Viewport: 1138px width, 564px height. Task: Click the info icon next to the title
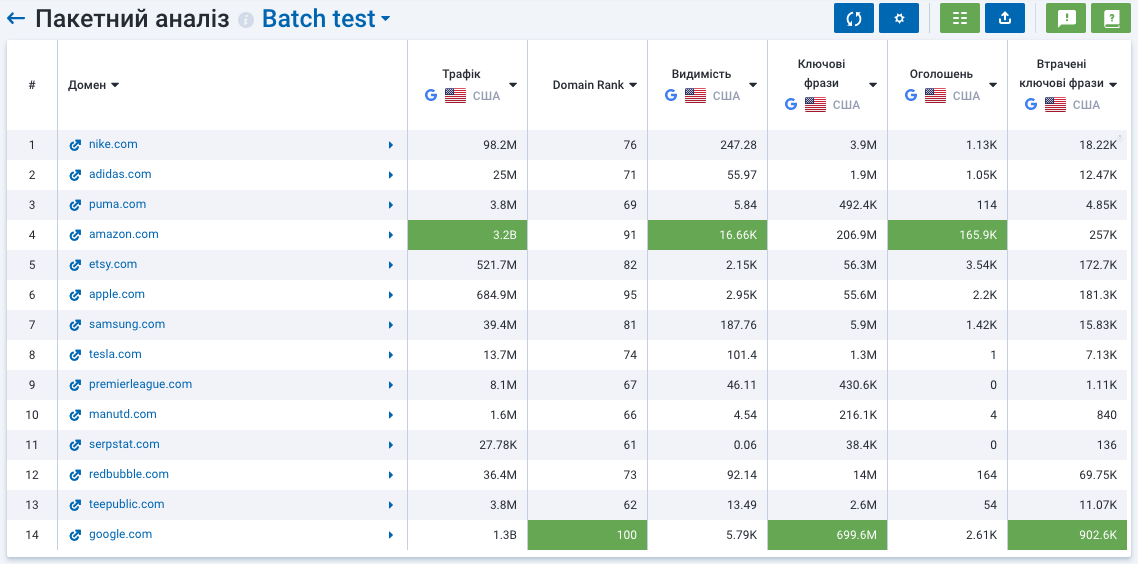[246, 20]
